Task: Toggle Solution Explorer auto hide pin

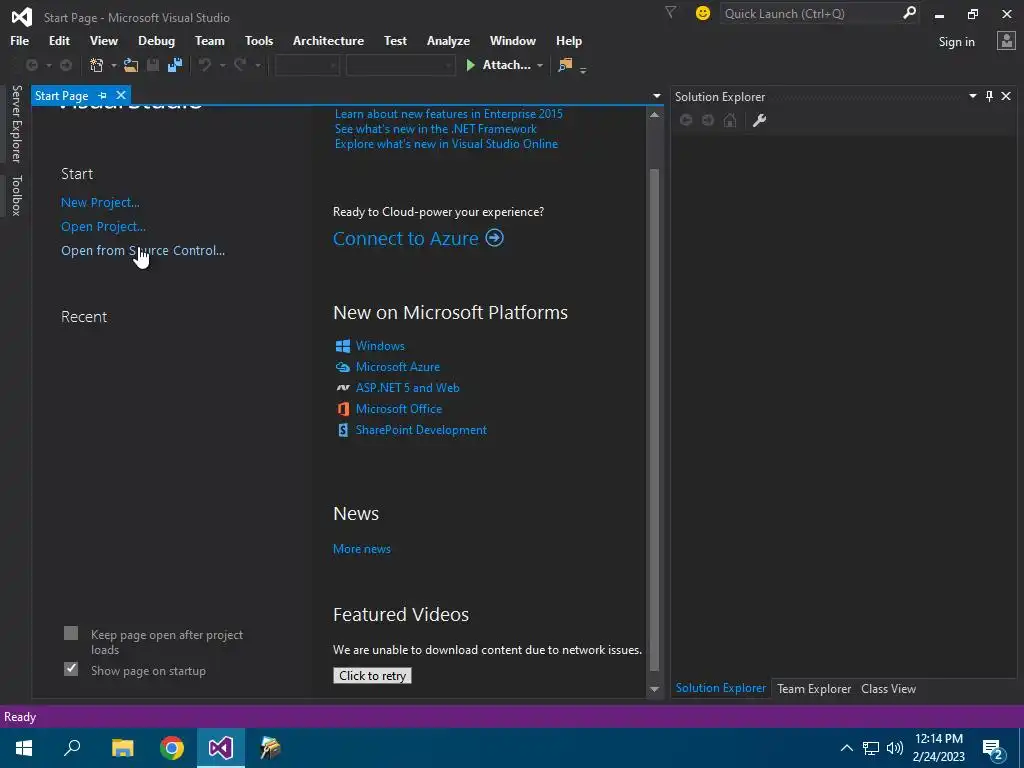Action: [989, 96]
